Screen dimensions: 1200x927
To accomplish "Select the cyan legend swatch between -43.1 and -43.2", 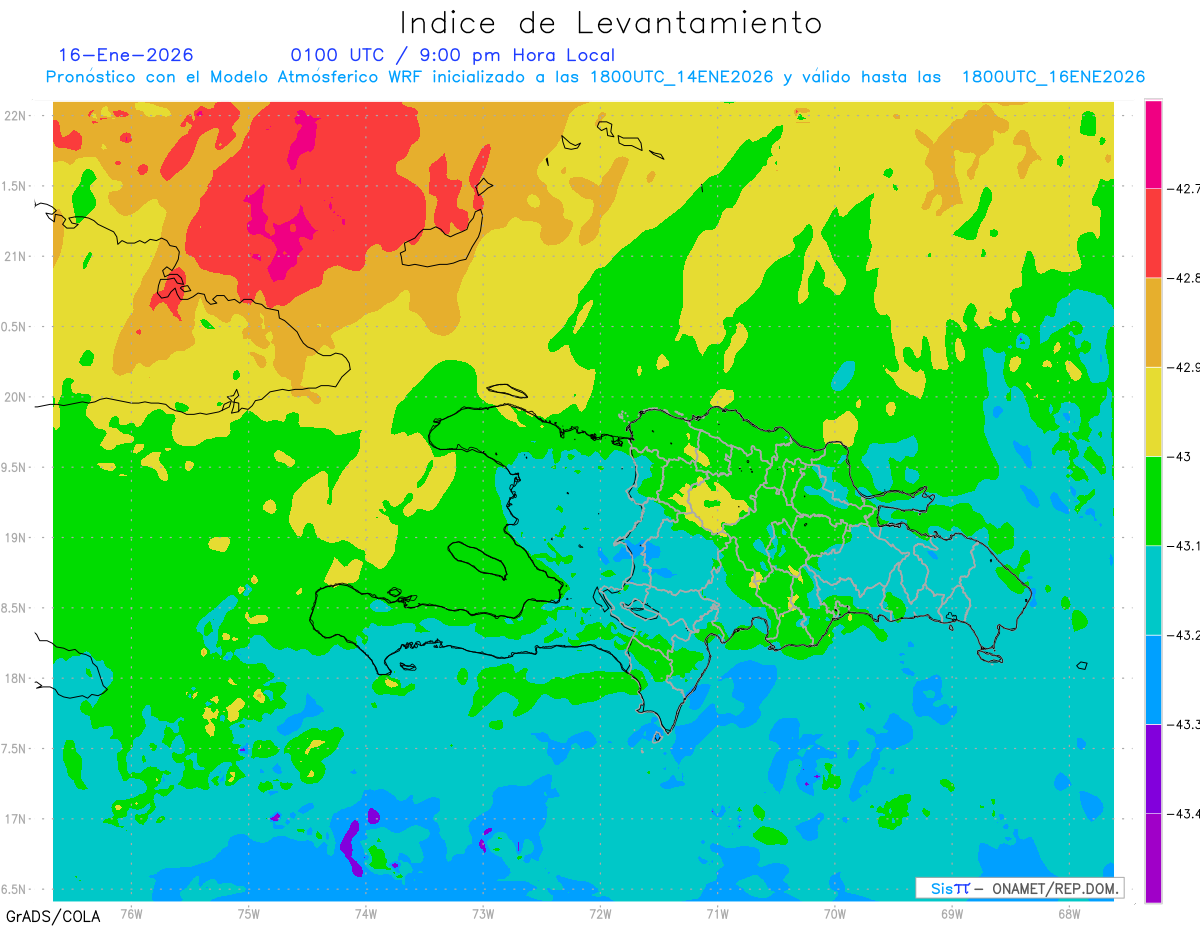I will pyautogui.click(x=1153, y=590).
